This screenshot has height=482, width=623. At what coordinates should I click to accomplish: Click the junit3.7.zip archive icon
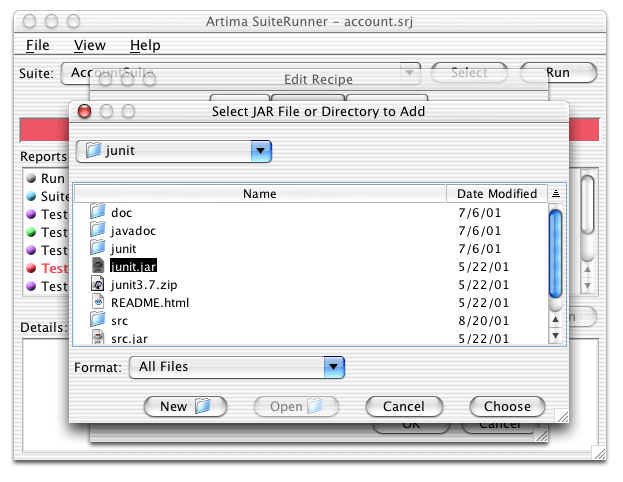tap(98, 284)
